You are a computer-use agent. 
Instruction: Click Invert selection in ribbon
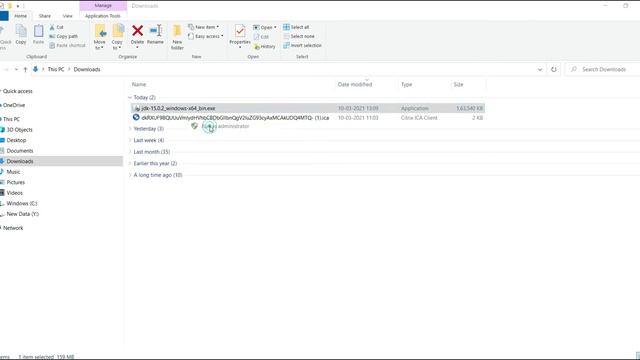[x=302, y=45]
